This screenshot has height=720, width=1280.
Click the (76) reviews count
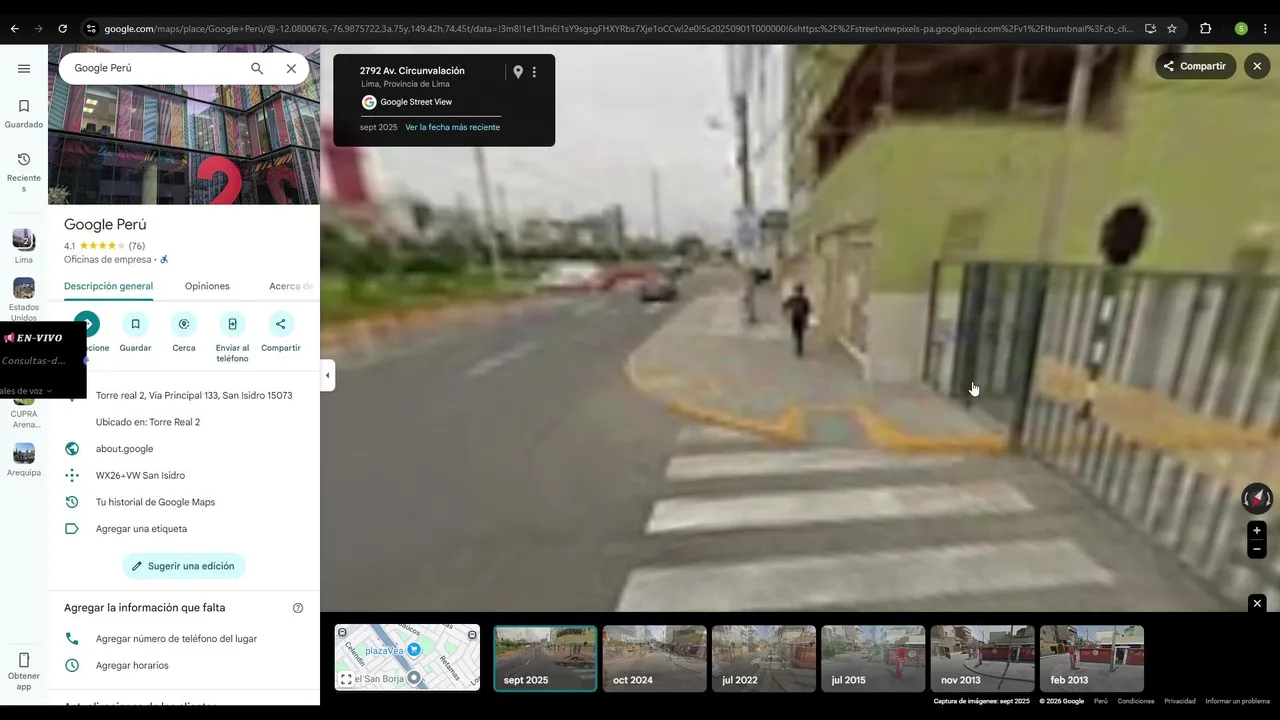coord(137,246)
